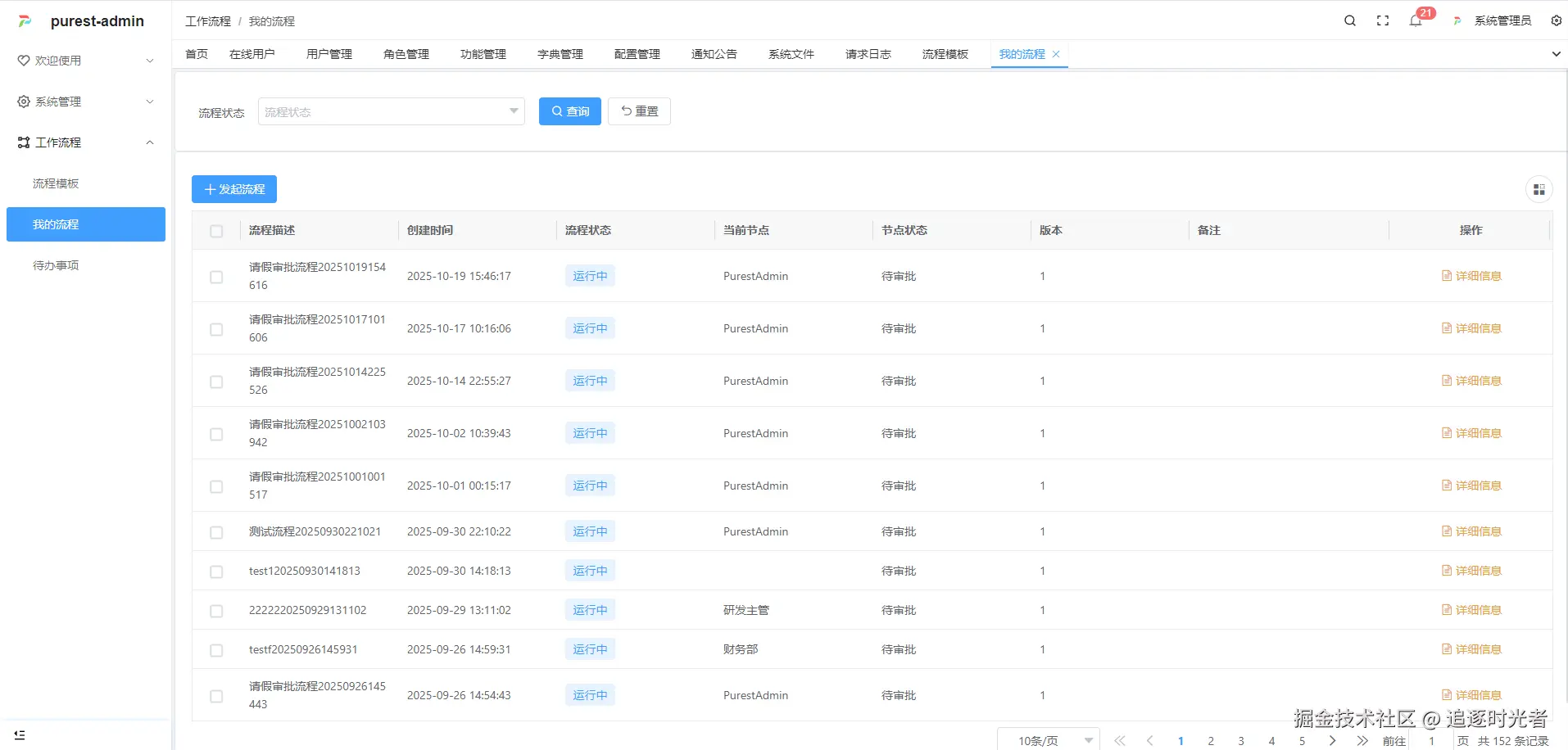Check the row 请假审批流程20251014225526

click(216, 382)
